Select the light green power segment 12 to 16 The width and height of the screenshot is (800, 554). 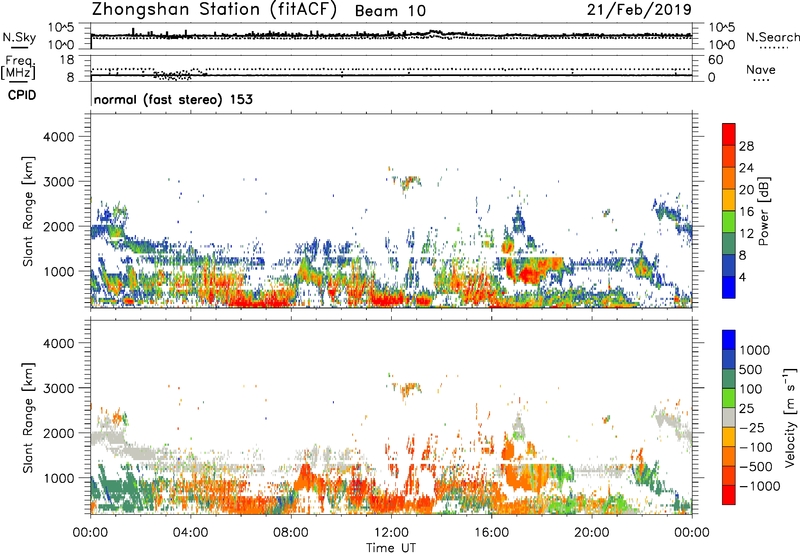(729, 222)
